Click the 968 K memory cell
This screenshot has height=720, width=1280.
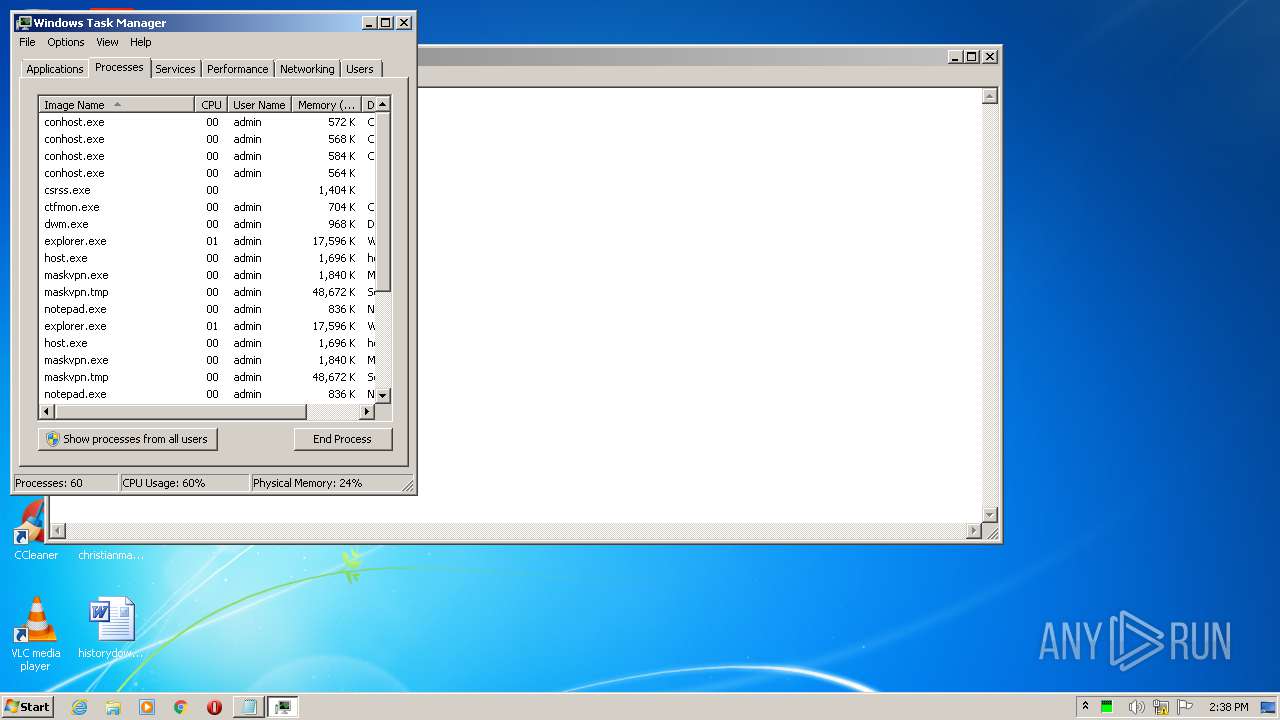pyautogui.click(x=342, y=224)
